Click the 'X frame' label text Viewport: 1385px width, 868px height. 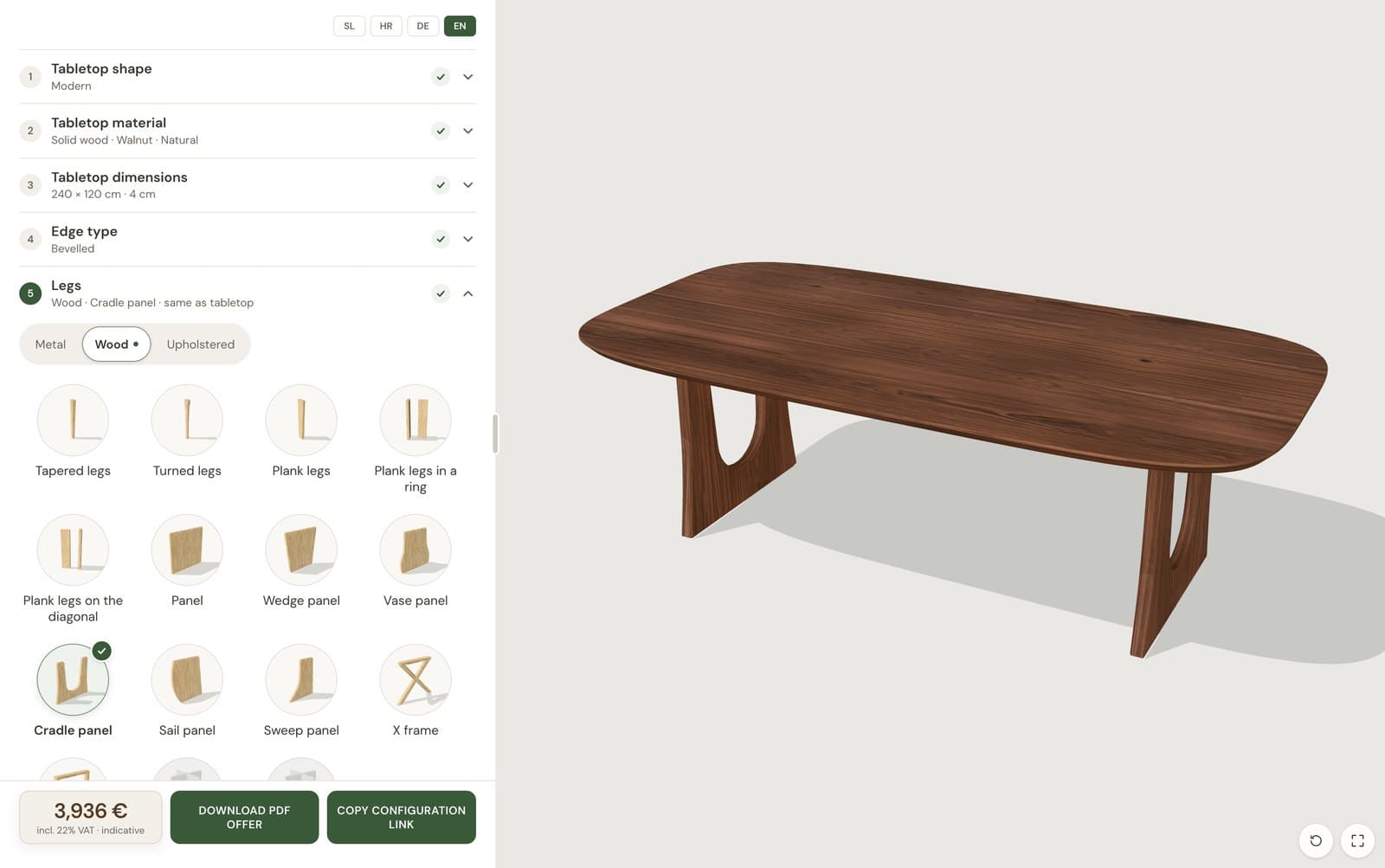415,730
